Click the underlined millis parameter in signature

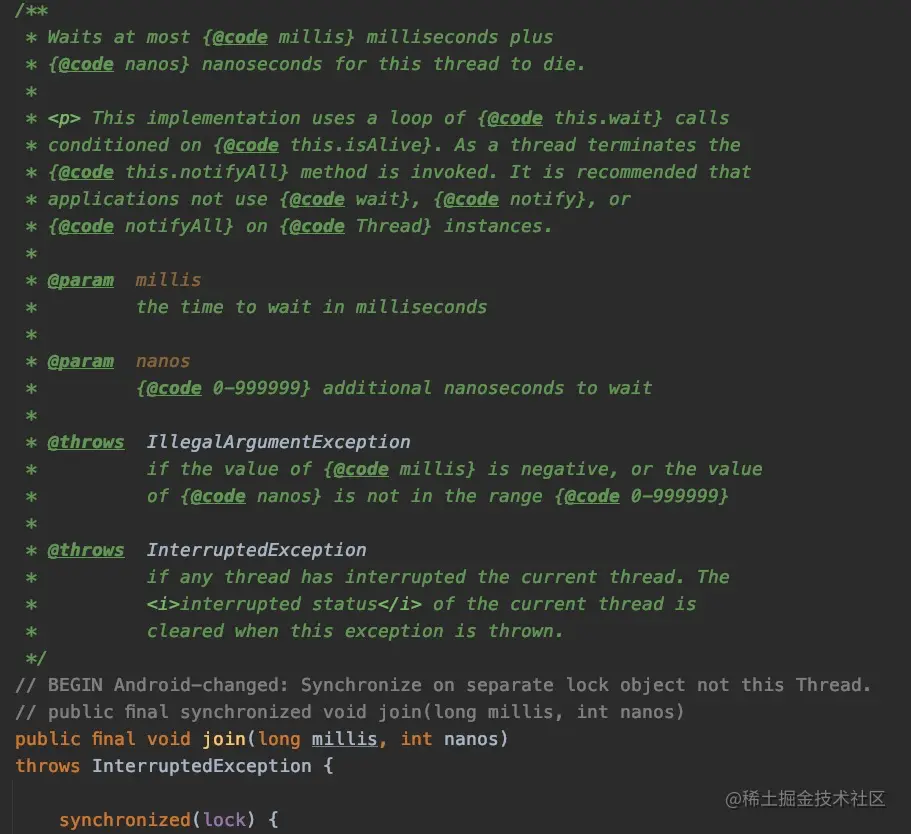click(x=344, y=739)
